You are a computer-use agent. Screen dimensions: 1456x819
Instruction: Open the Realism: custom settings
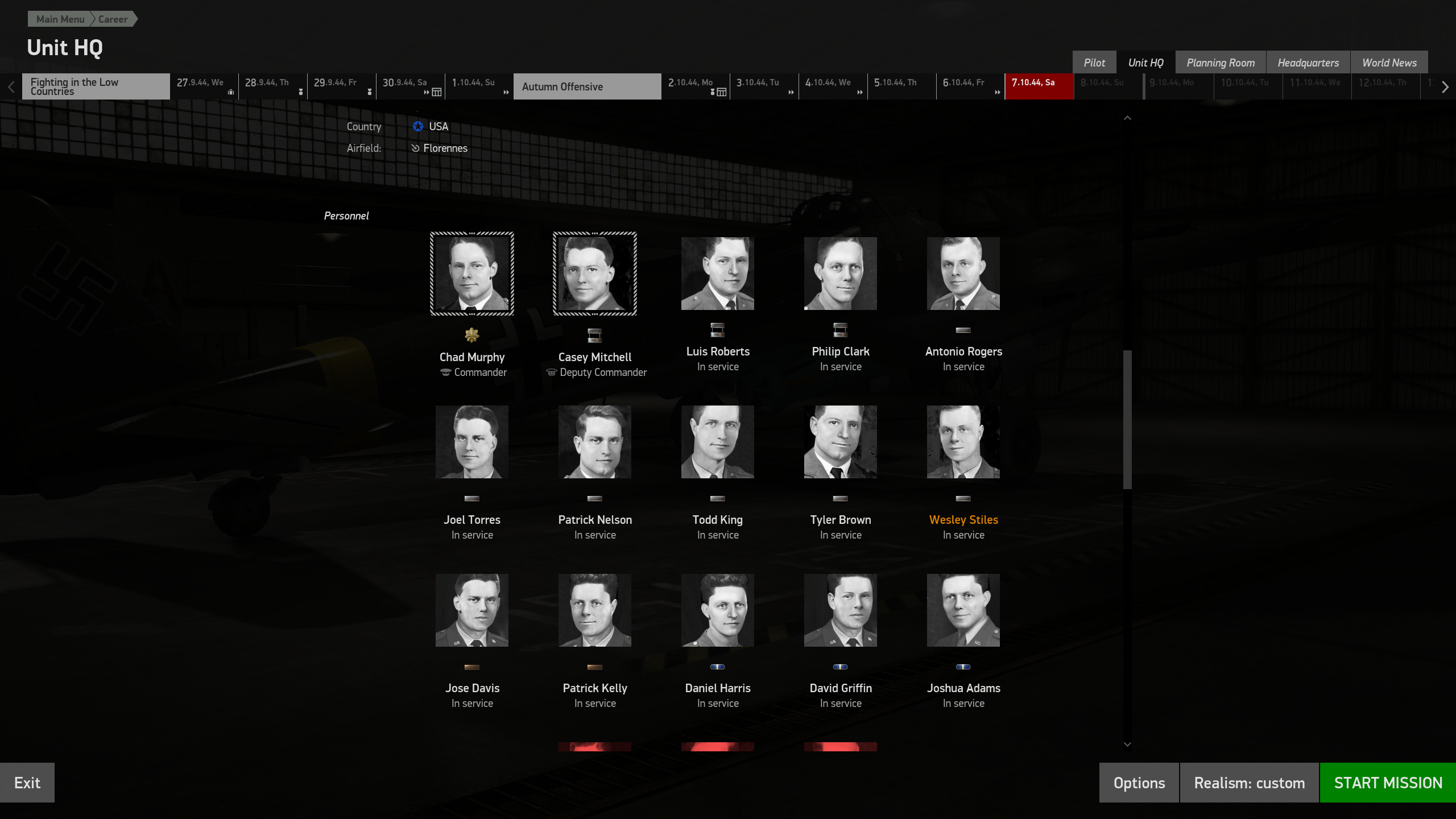[x=1249, y=783]
